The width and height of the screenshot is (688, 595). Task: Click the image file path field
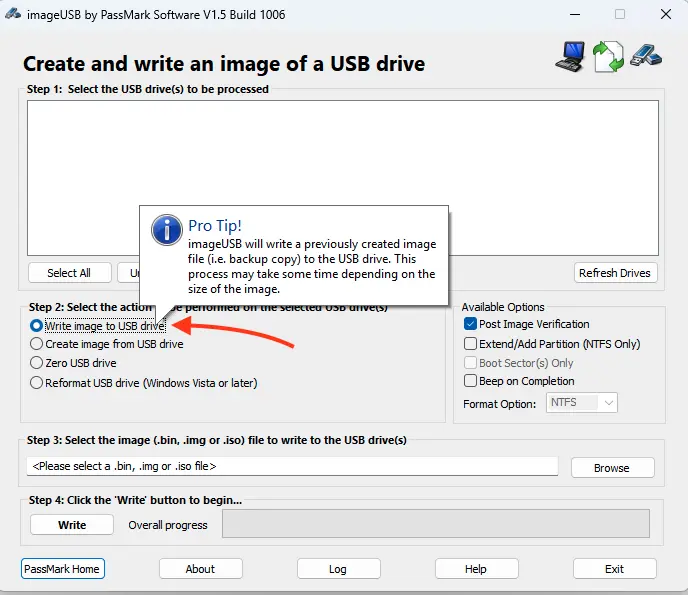(292, 466)
